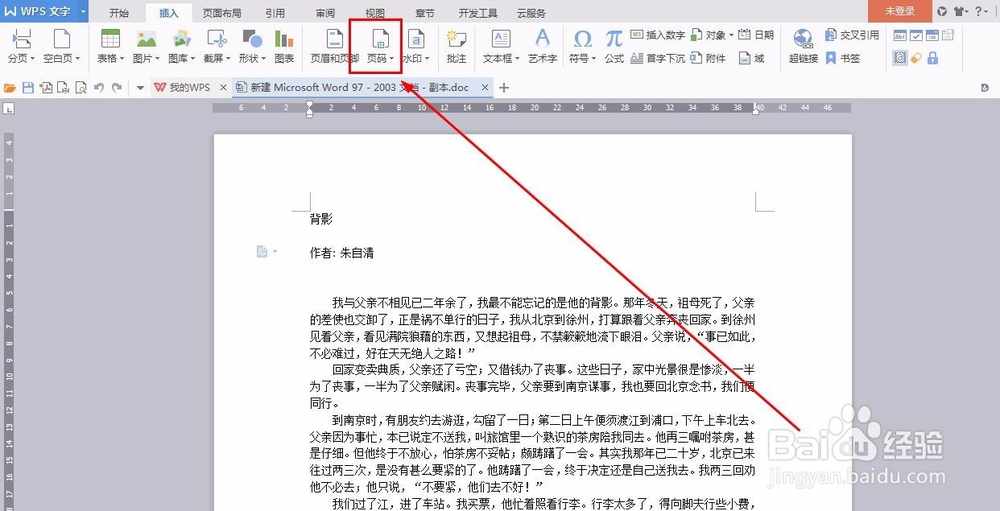Toggle form field shading
Image resolution: width=1000 pixels, height=511 pixels.
[x=900, y=58]
